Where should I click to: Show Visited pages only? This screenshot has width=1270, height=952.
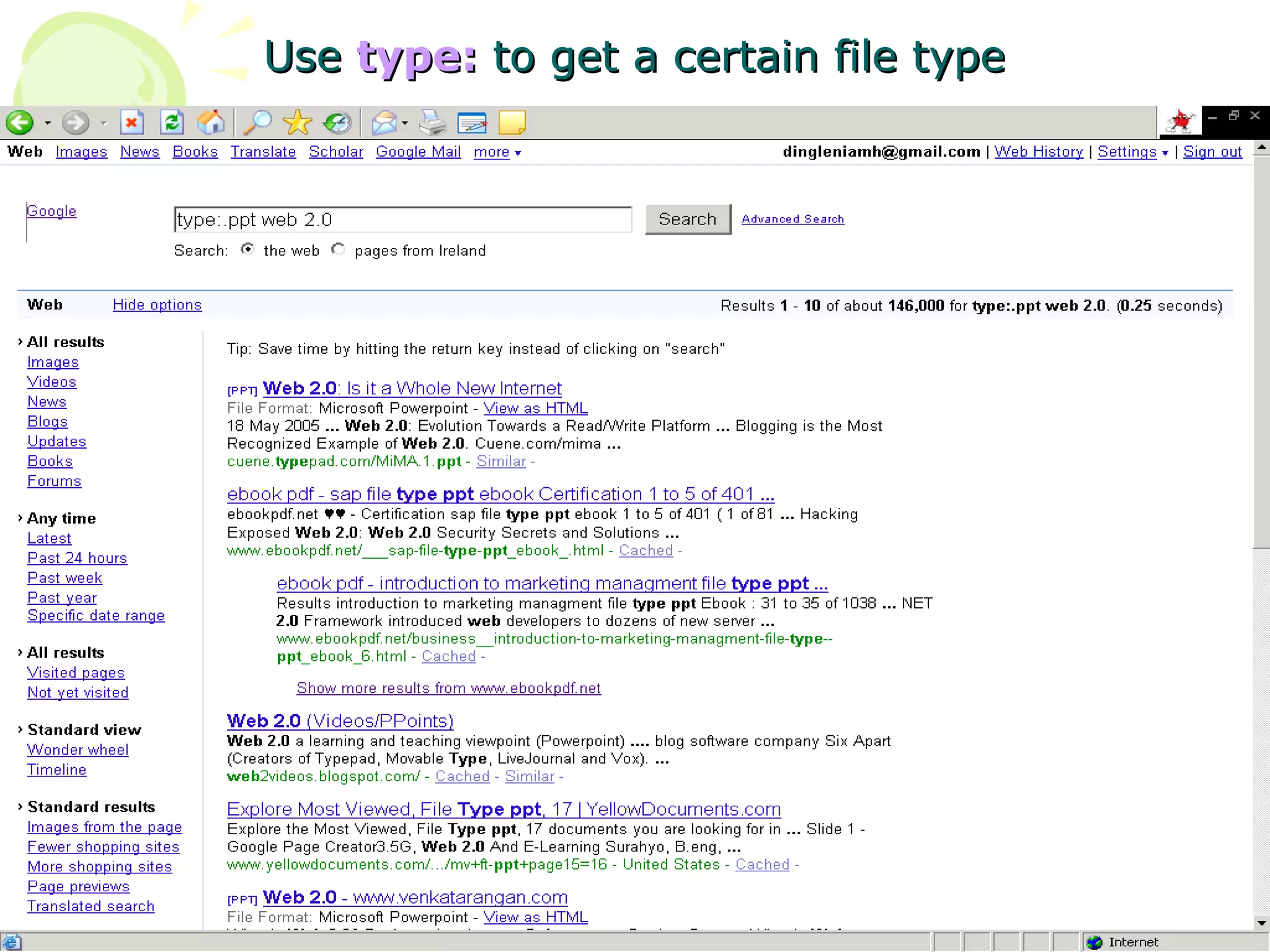click(76, 673)
